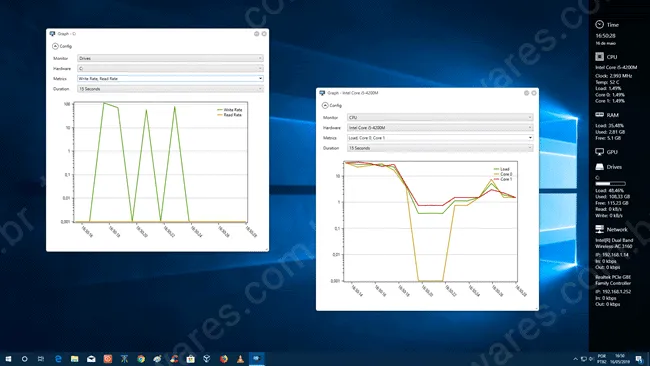Click taskbar clock showing 16:50
The width and height of the screenshot is (650, 366).
point(620,359)
